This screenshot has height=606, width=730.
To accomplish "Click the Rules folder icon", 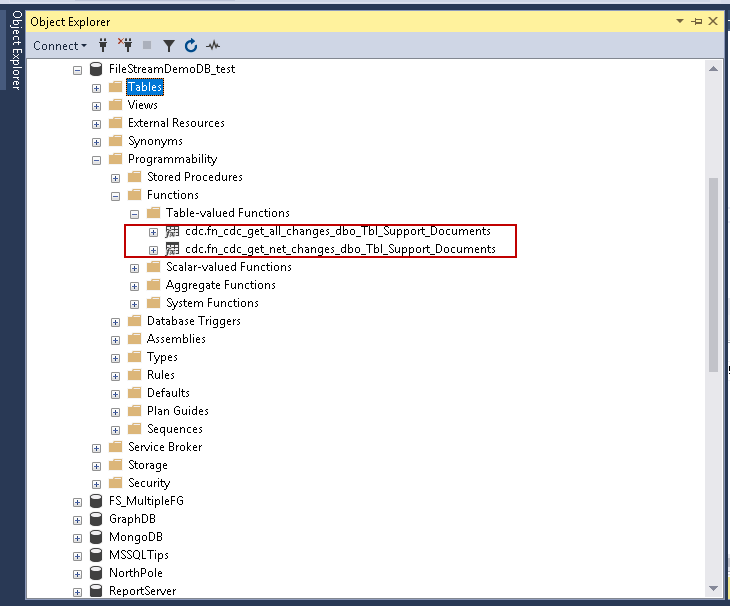I will click(135, 375).
